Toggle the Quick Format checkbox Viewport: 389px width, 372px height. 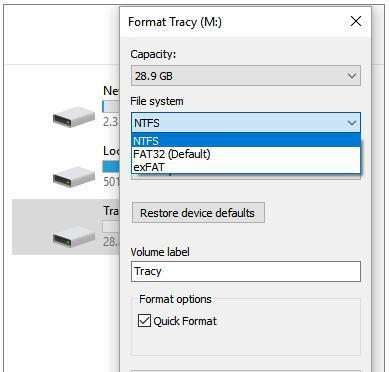[144, 321]
